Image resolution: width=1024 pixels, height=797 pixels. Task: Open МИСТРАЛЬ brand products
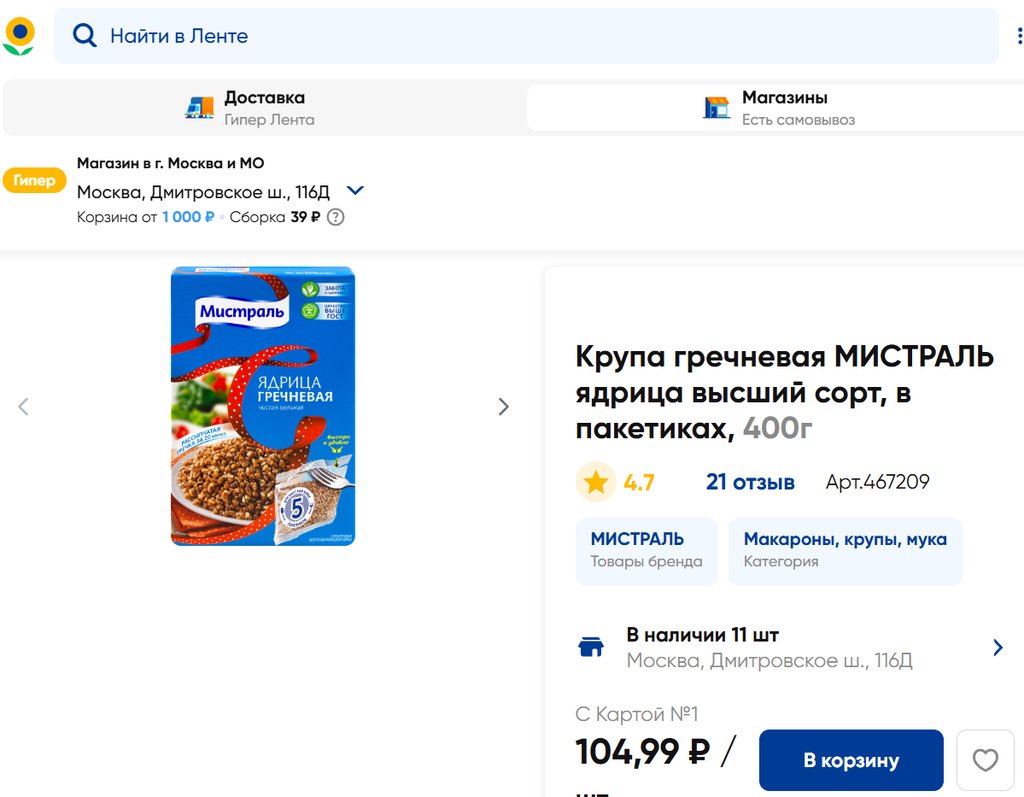646,550
